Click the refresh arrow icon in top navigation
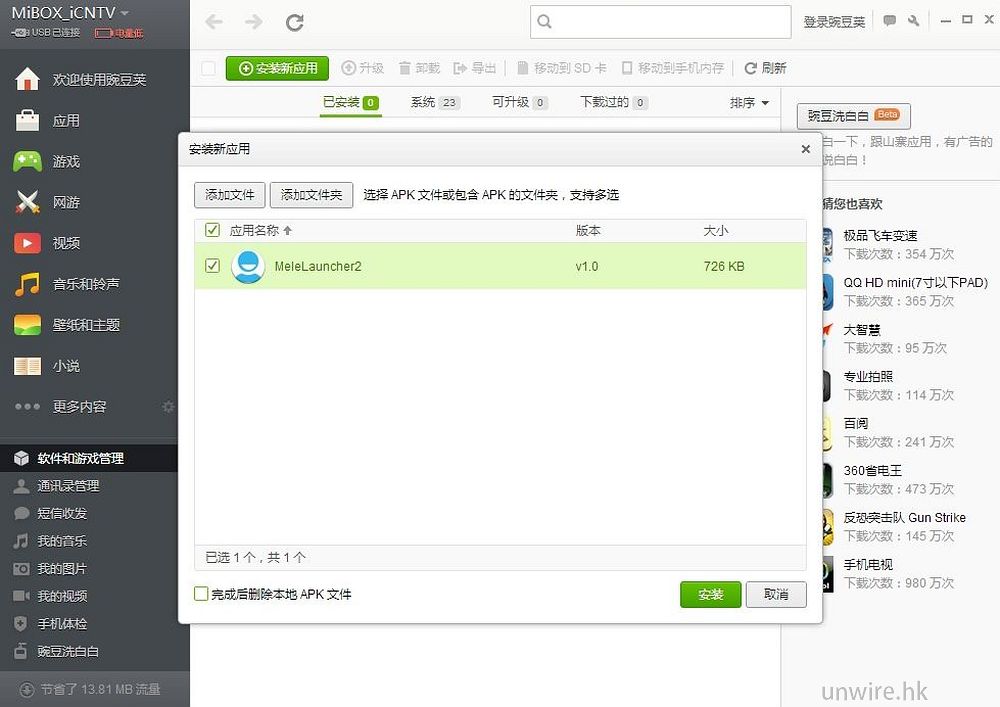This screenshot has width=1000, height=707. pyautogui.click(x=294, y=22)
